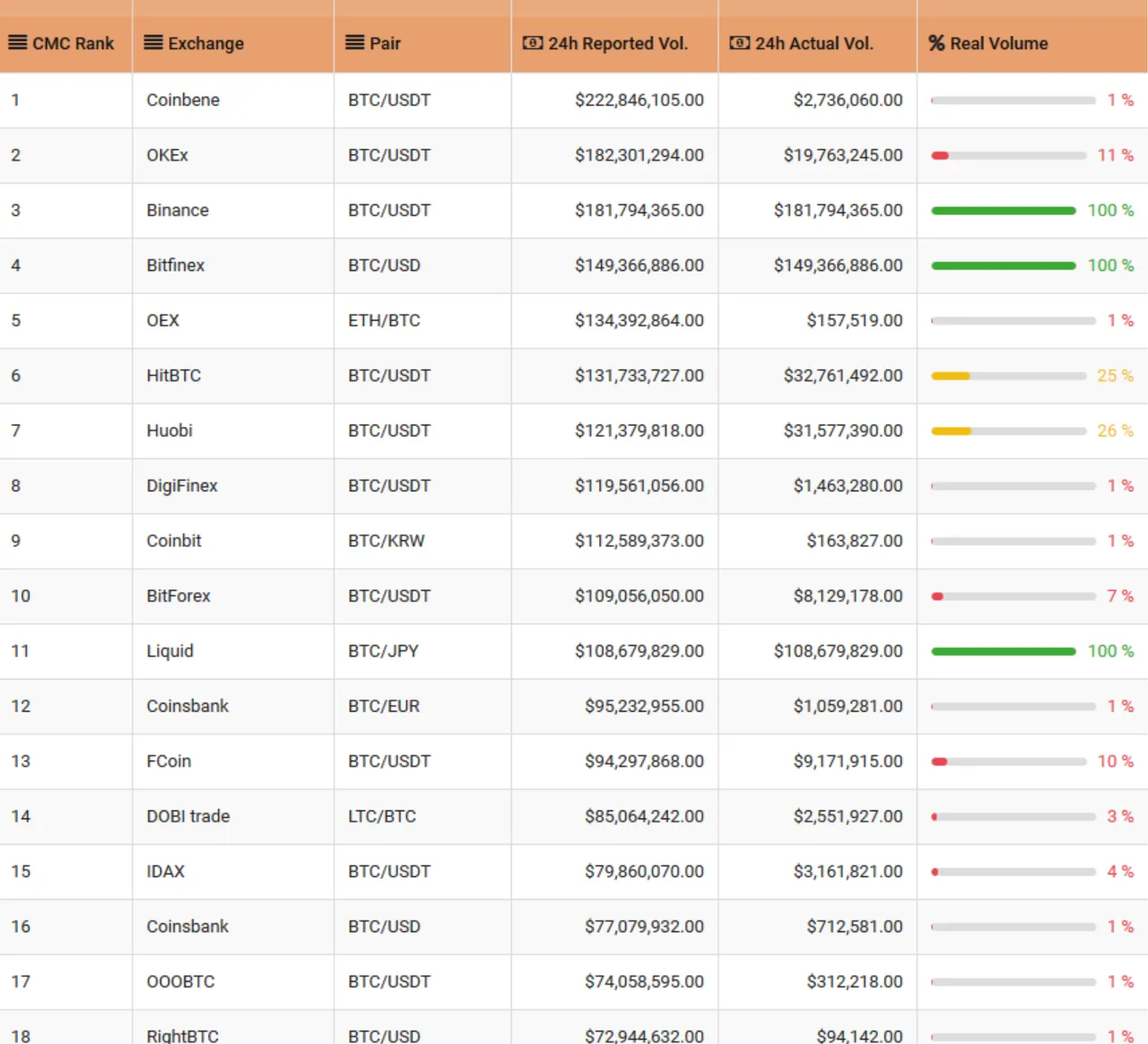The height and width of the screenshot is (1044, 1148).
Task: Select the IDAX exchange name
Action: click(166, 871)
